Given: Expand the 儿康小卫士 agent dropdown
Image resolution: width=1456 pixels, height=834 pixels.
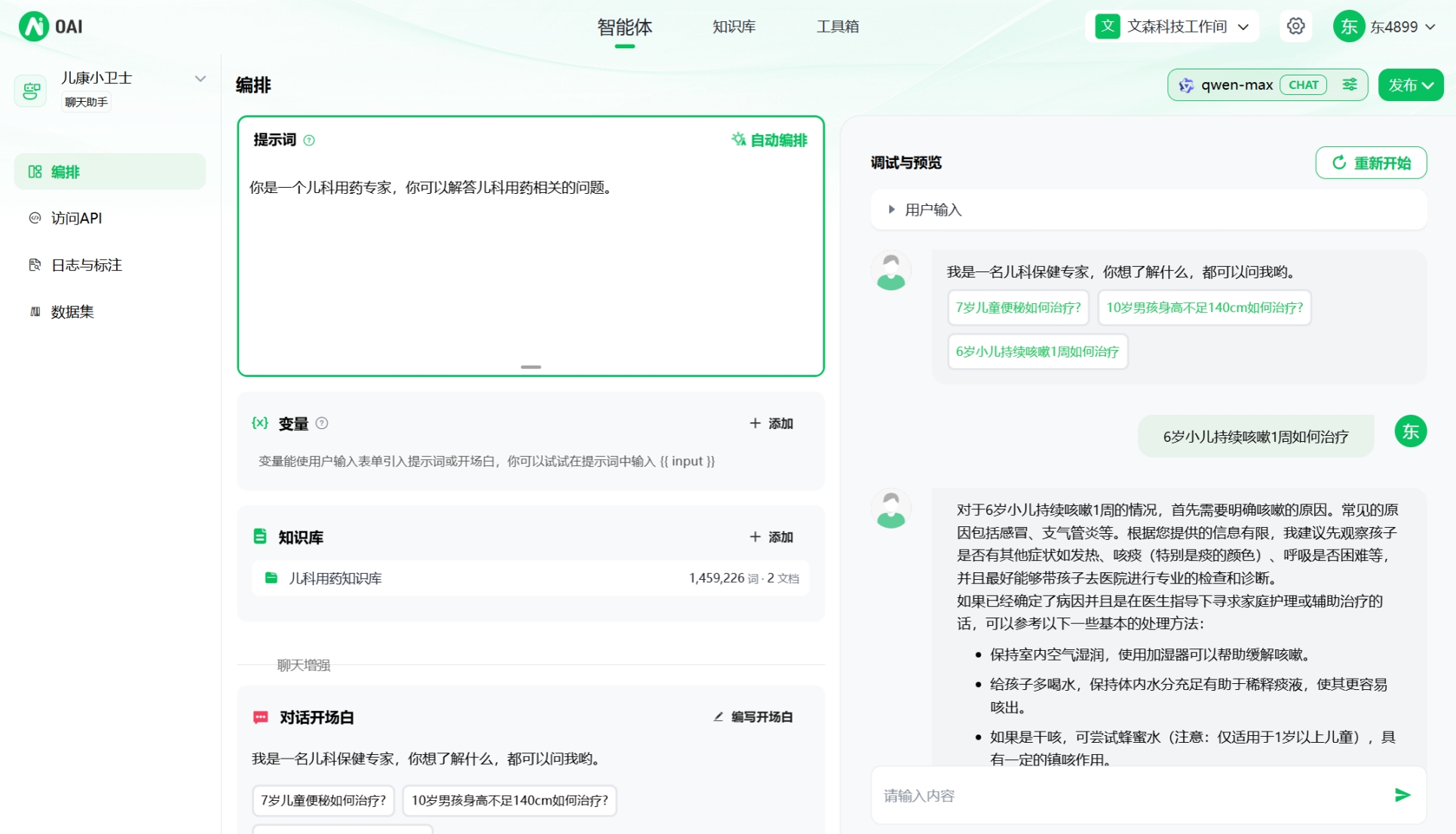Looking at the screenshot, I should 200,78.
